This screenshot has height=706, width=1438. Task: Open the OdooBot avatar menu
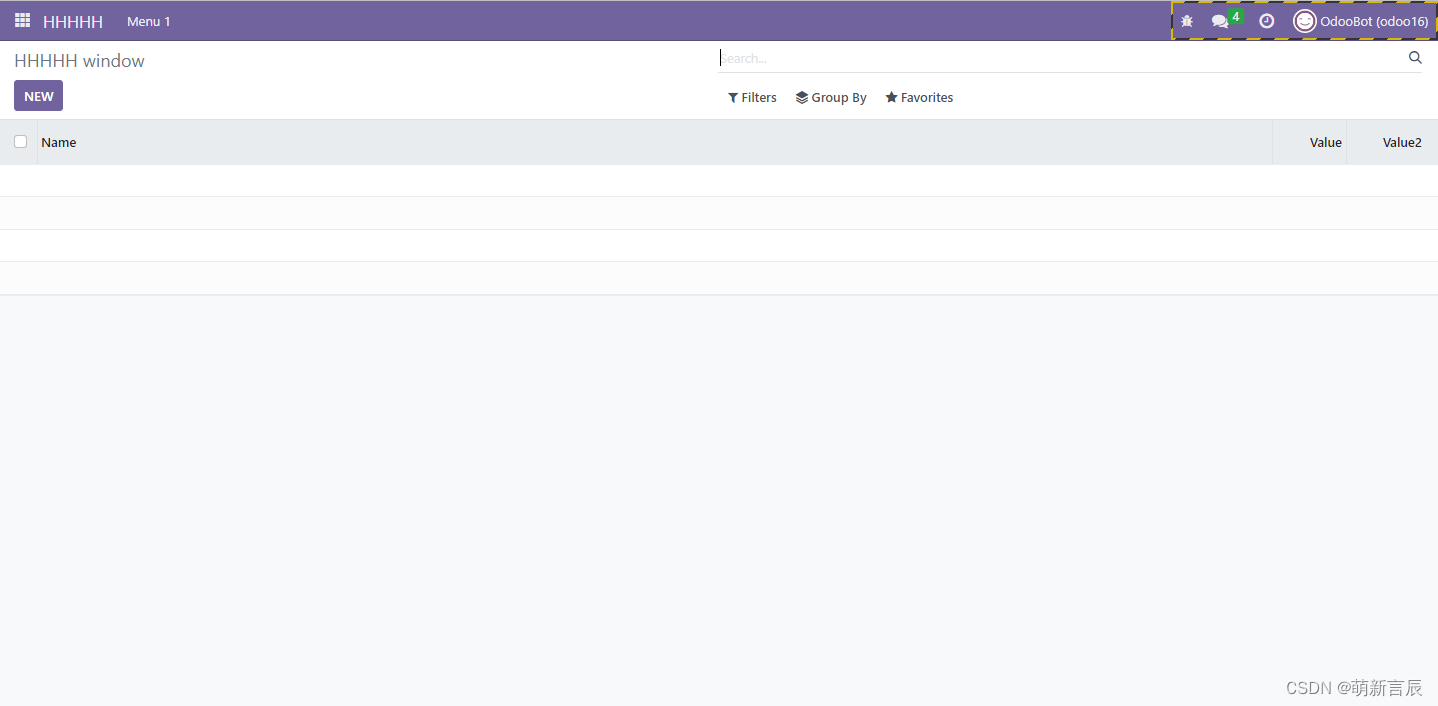pyautogui.click(x=1304, y=20)
